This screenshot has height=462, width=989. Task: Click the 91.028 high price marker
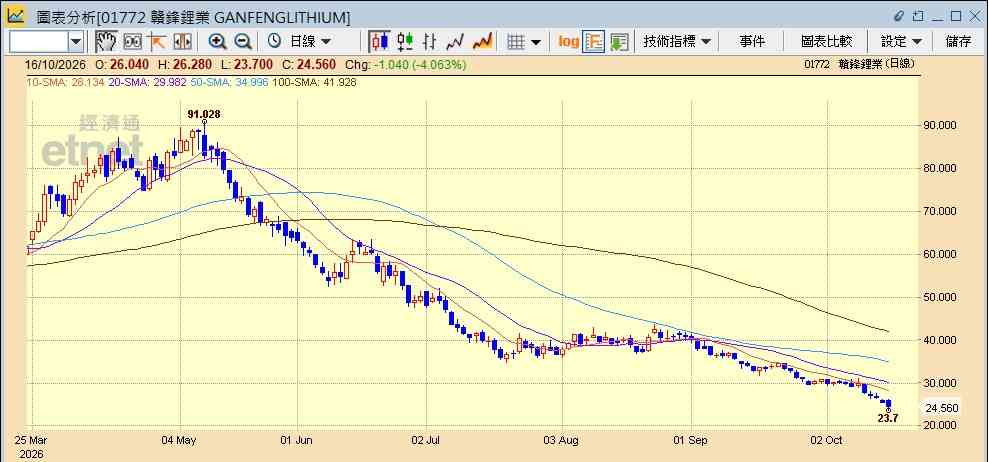[x=204, y=114]
